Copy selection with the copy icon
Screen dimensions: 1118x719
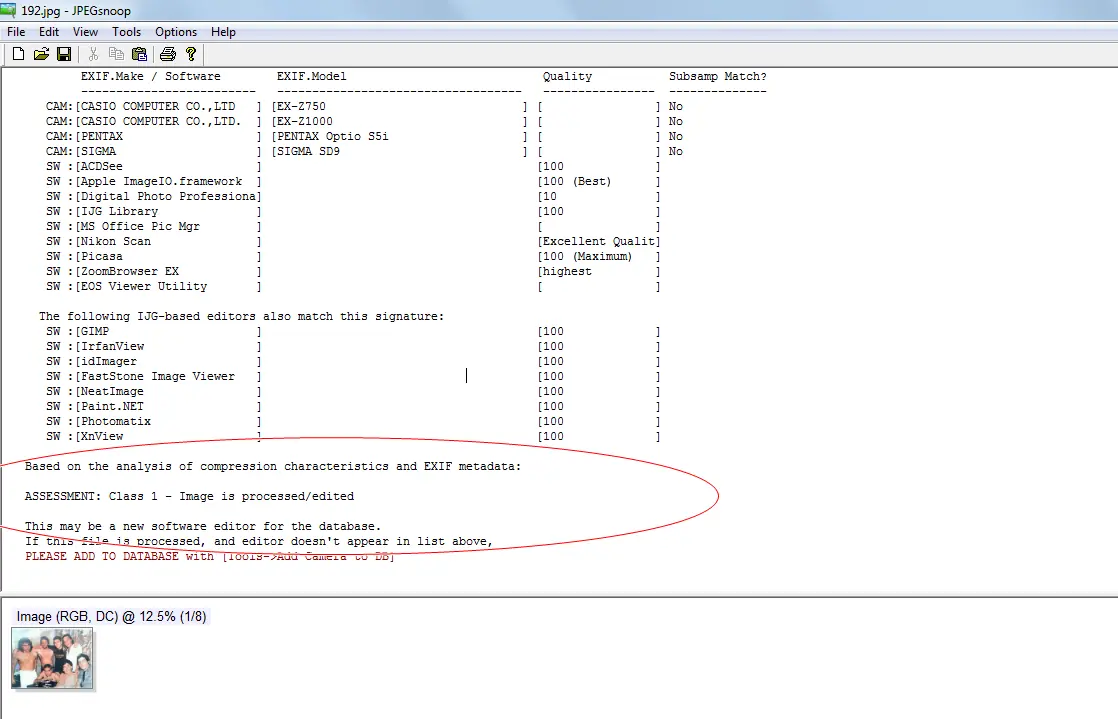click(116, 54)
